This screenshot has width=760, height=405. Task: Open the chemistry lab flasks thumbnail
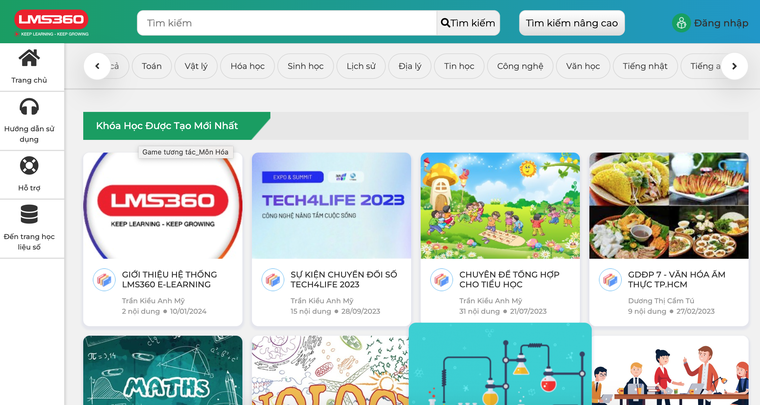coord(500,364)
